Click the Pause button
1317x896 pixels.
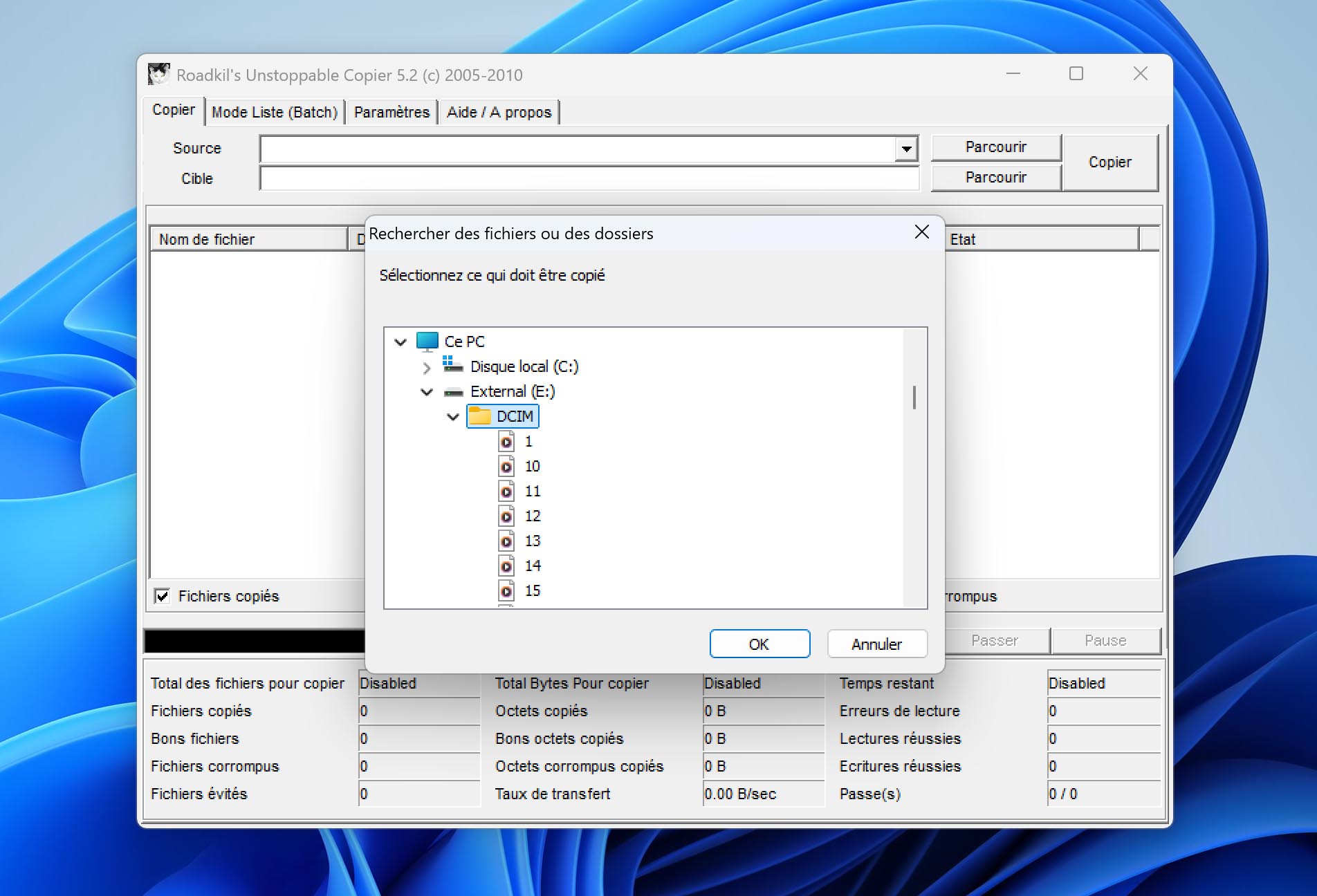point(1105,641)
